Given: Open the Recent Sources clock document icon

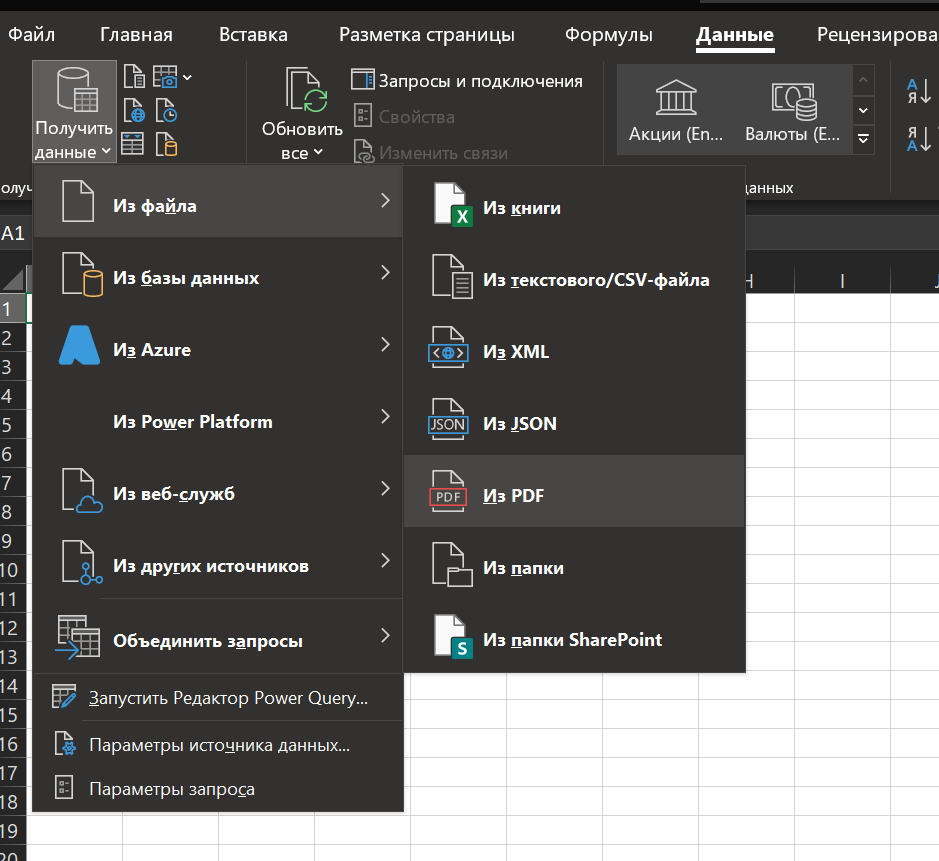Looking at the screenshot, I should tap(166, 111).
